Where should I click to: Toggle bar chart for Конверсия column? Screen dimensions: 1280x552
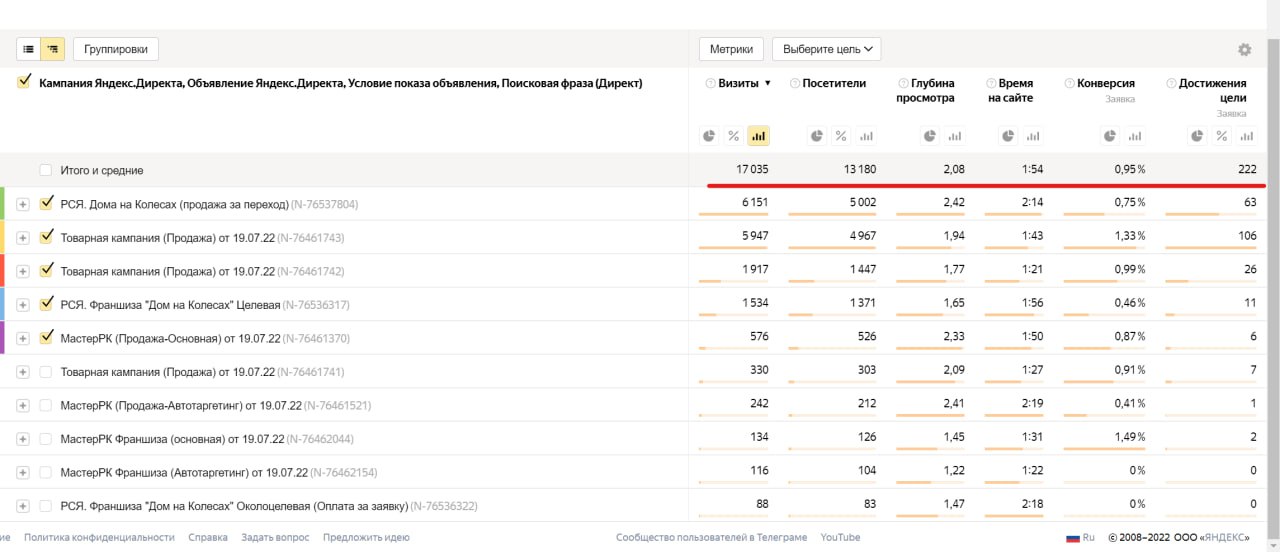coord(1135,136)
